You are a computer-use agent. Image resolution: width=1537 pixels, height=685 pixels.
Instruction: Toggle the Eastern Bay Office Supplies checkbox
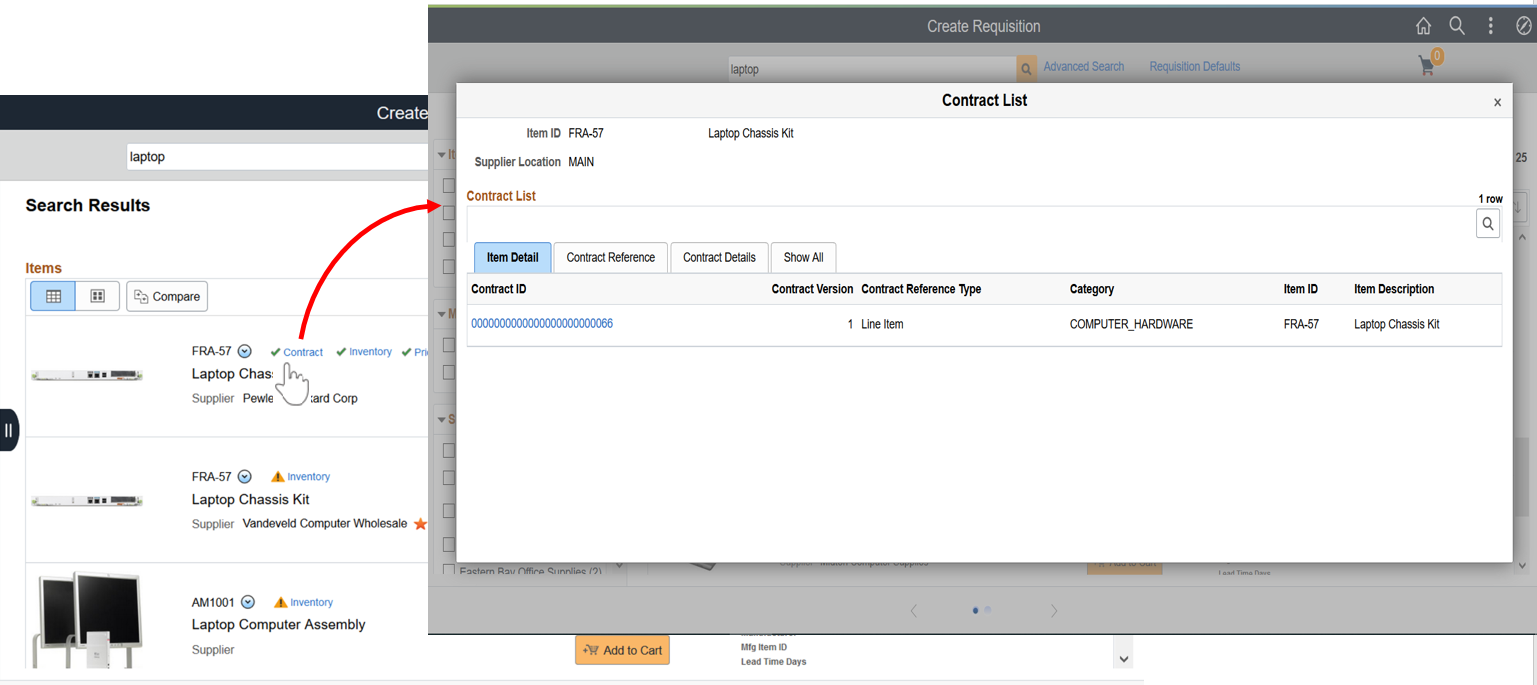(x=449, y=571)
